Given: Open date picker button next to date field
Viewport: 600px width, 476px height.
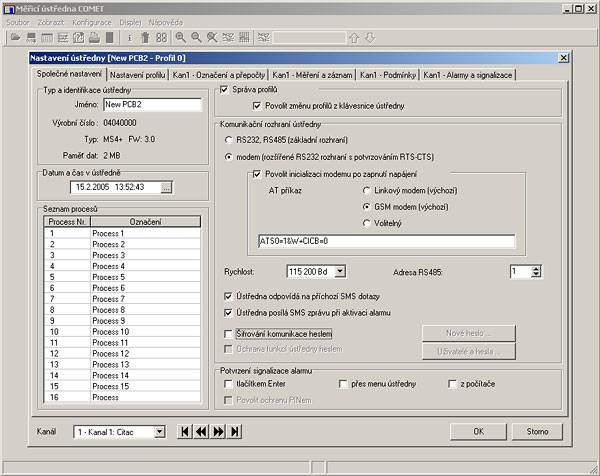Looking at the screenshot, I should coord(166,187).
